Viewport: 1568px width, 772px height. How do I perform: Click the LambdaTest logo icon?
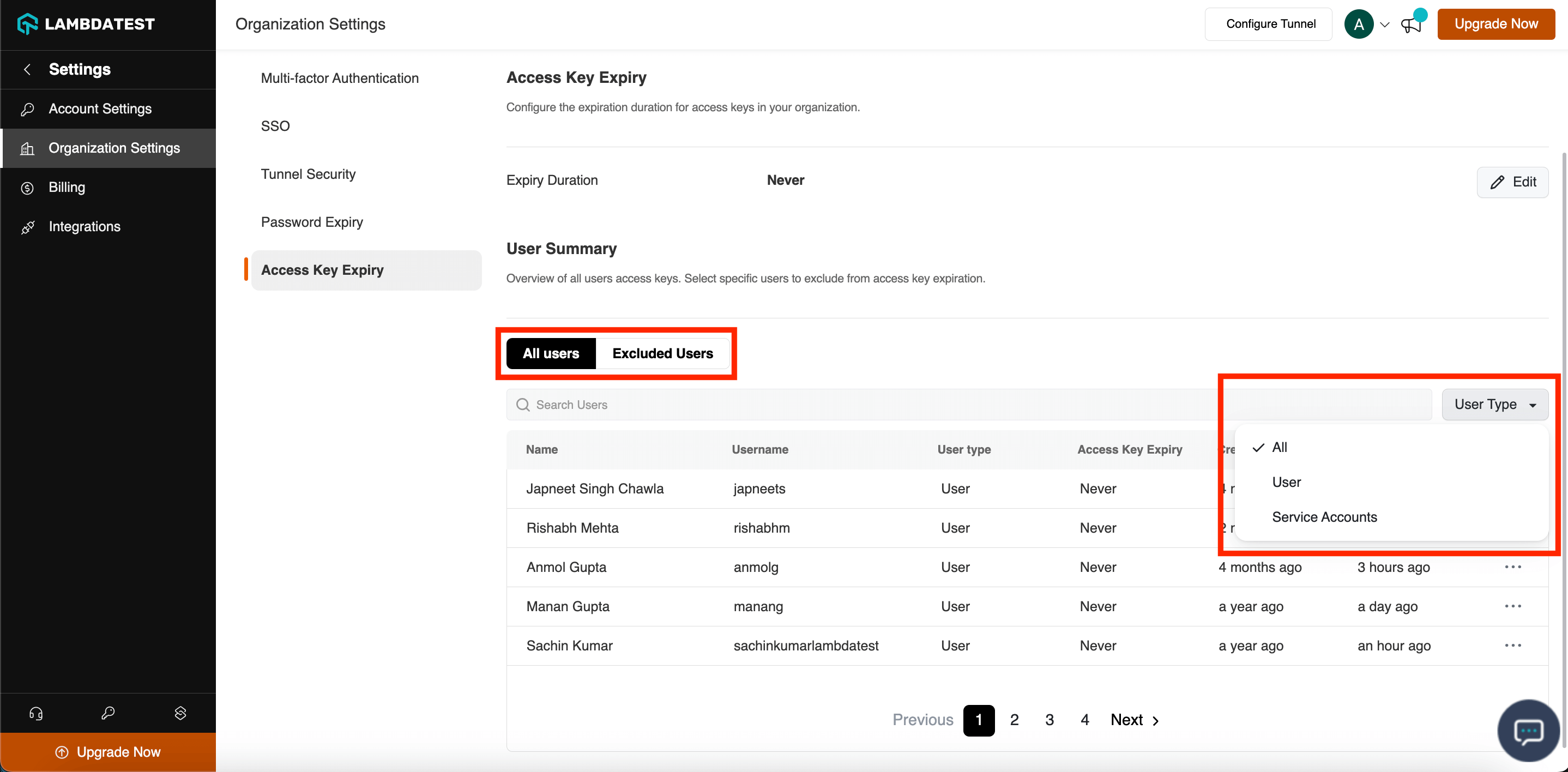coord(27,24)
